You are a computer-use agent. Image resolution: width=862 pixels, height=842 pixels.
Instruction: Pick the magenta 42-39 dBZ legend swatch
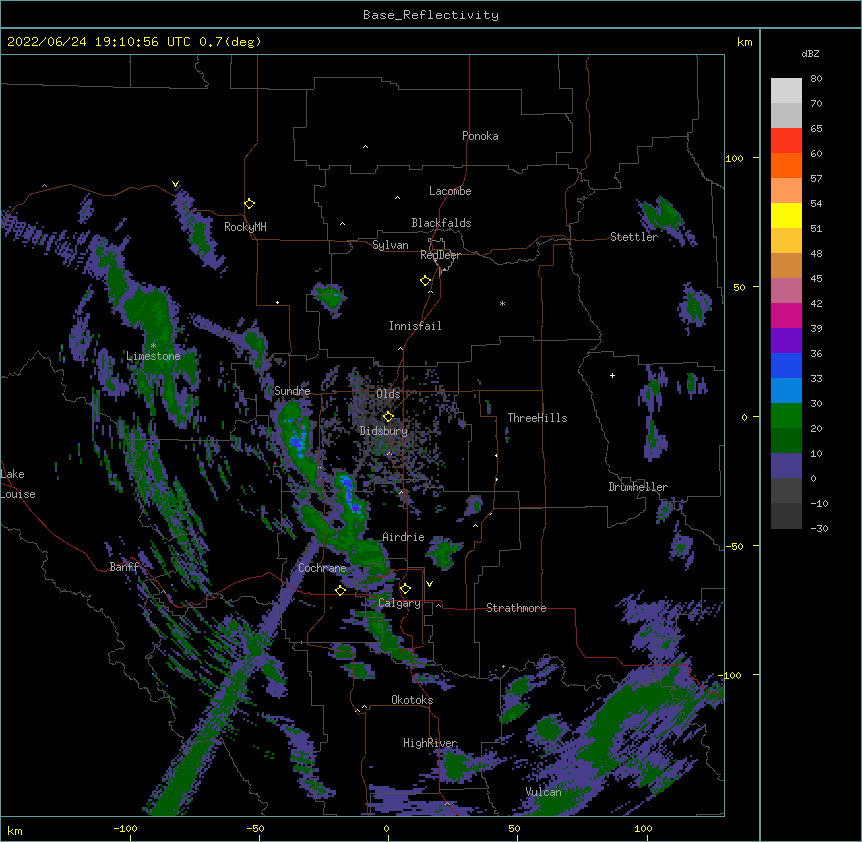click(786, 315)
